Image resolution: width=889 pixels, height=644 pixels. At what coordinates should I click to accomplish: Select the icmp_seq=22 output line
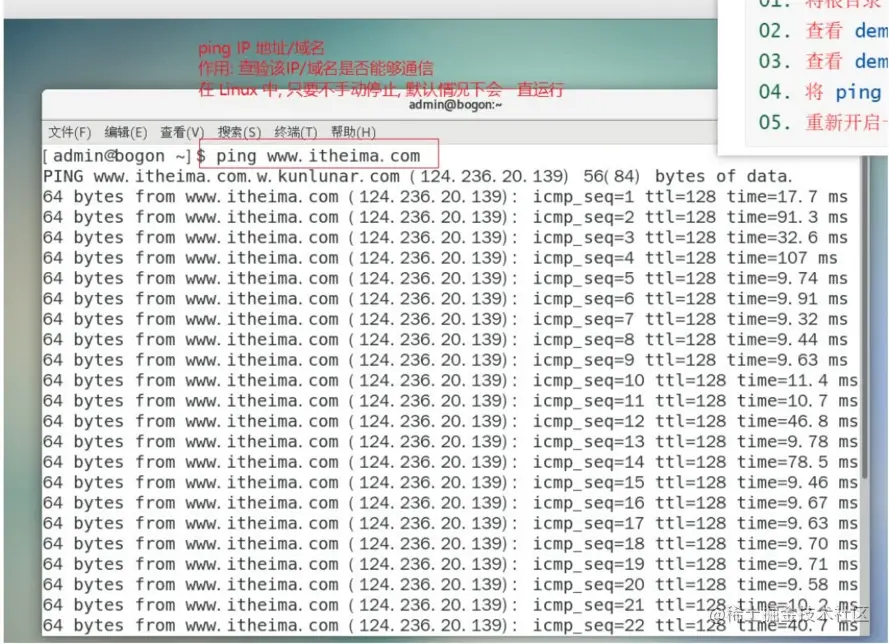tap(450, 625)
